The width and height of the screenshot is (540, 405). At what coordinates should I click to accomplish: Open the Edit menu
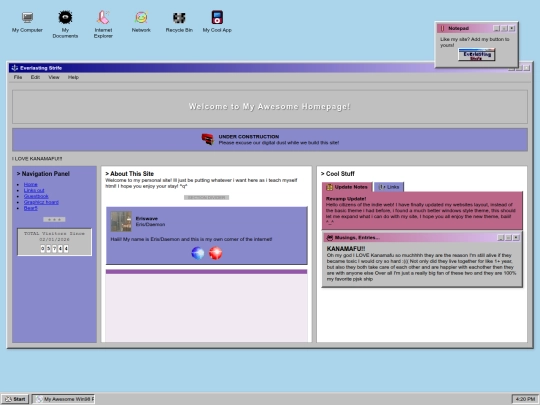pyautogui.click(x=35, y=77)
